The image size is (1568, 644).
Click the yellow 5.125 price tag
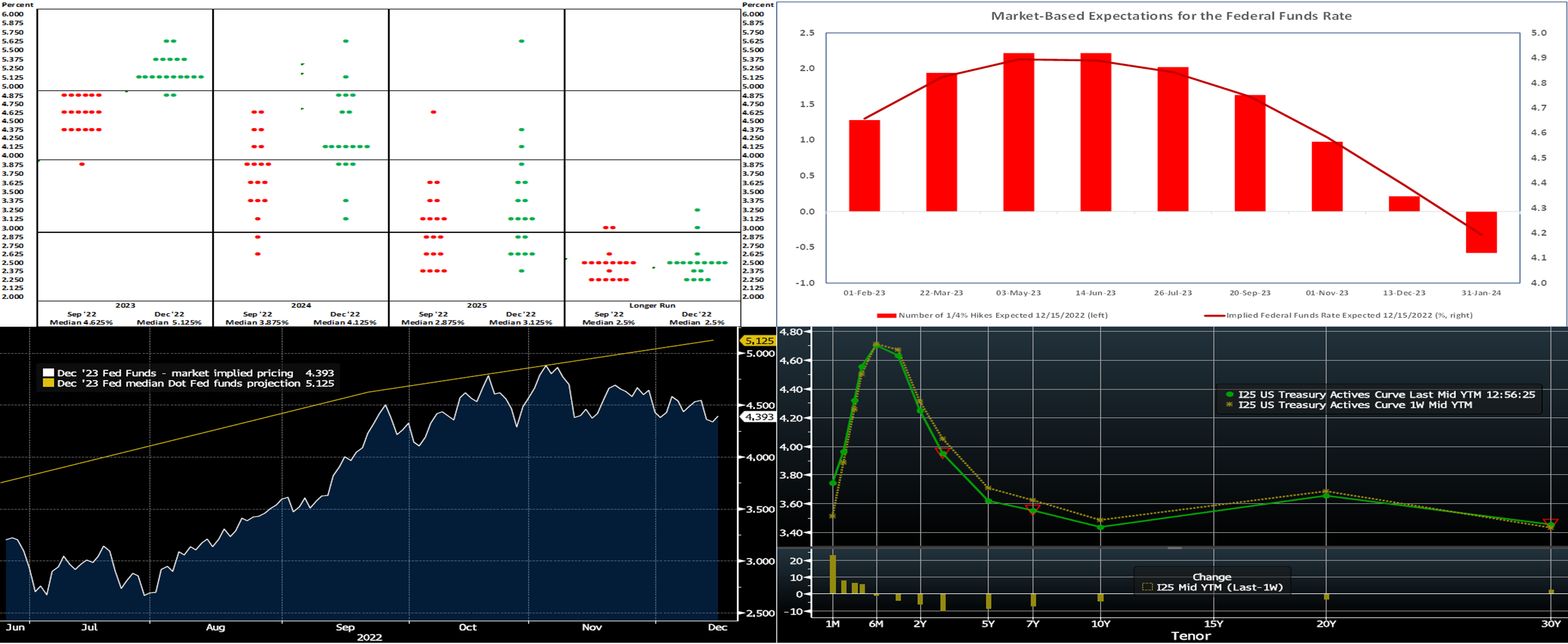[759, 341]
